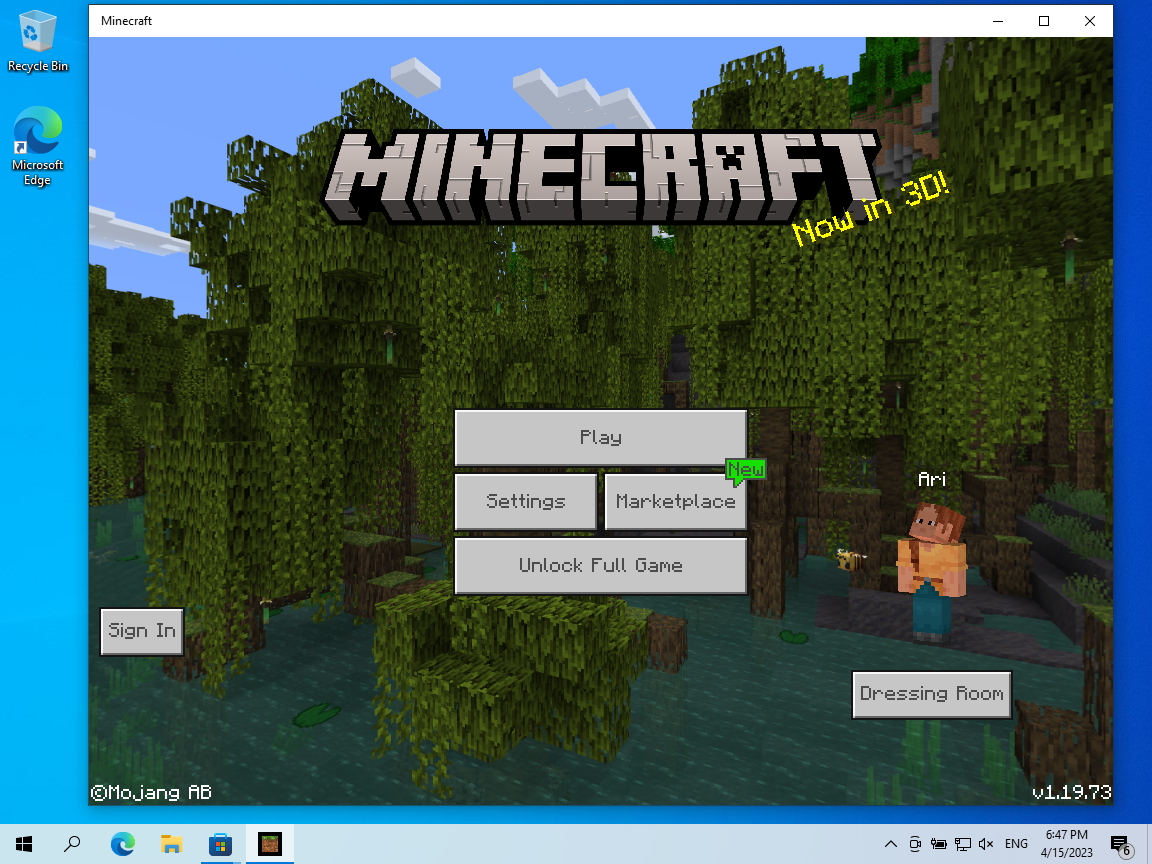
Task: Open the taskbar clock showing 6:47 PM
Action: (x=1067, y=844)
